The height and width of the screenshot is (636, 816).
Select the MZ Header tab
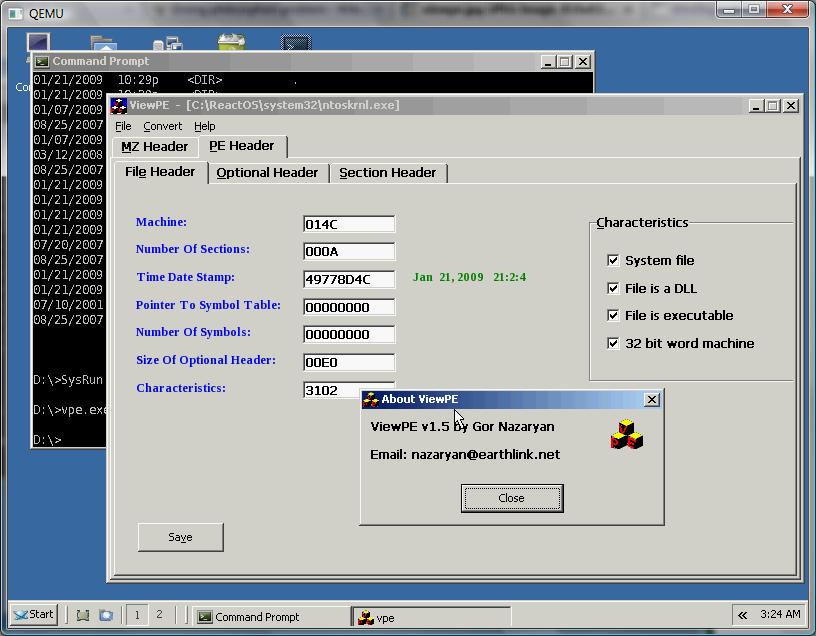click(x=154, y=147)
